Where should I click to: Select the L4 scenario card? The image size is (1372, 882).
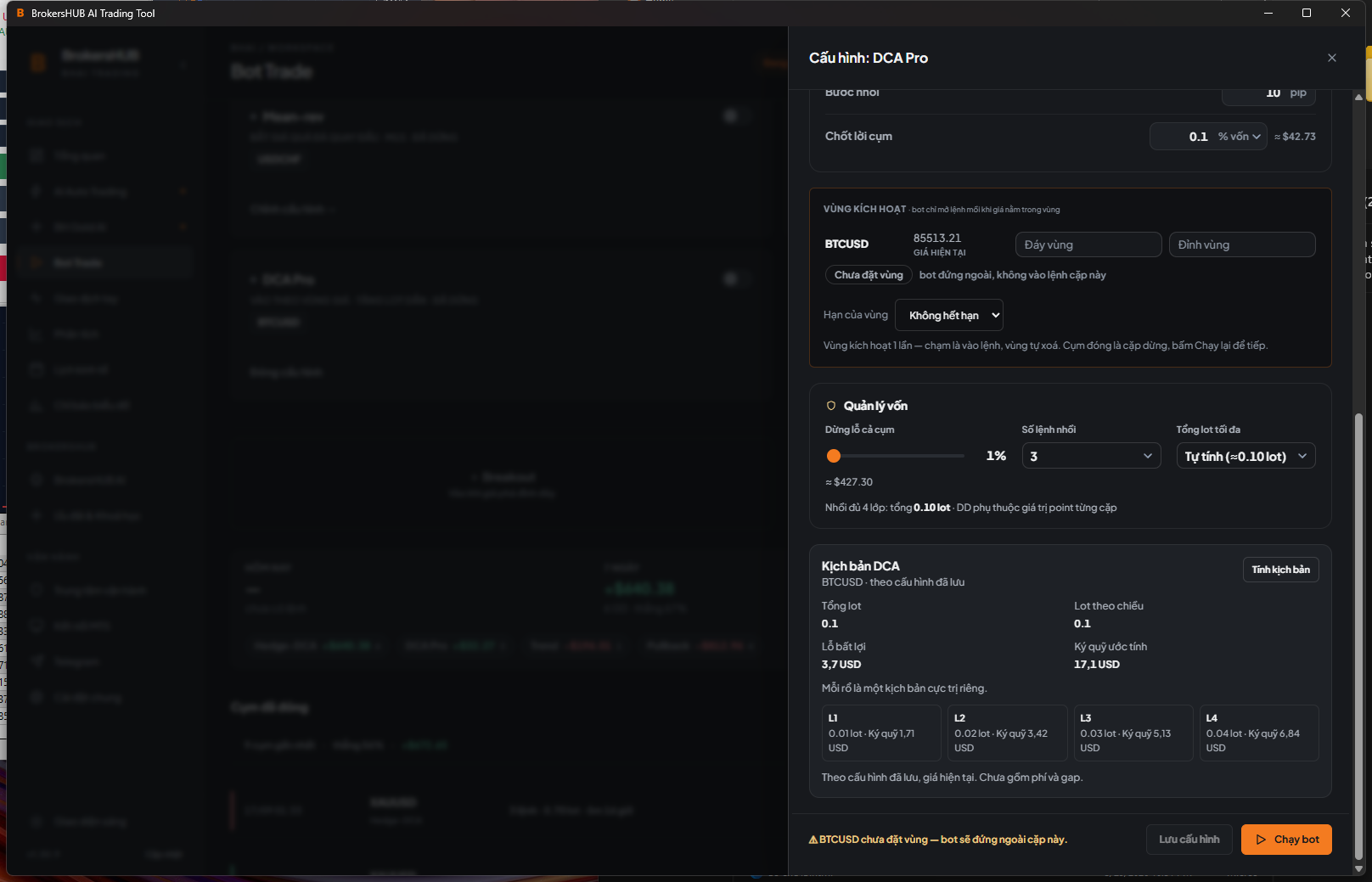click(1258, 733)
